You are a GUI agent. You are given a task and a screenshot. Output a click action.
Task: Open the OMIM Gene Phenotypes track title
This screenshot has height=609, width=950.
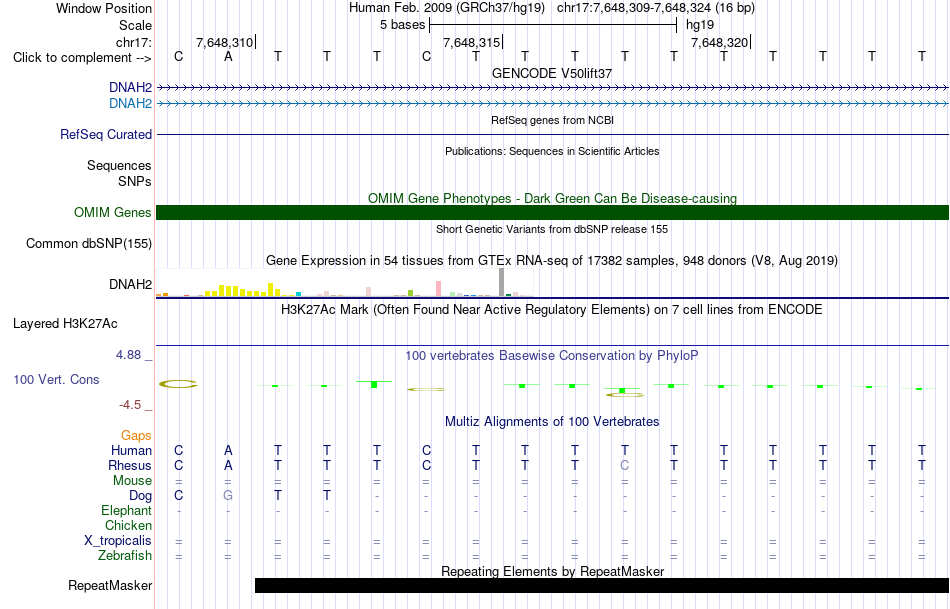click(552, 198)
